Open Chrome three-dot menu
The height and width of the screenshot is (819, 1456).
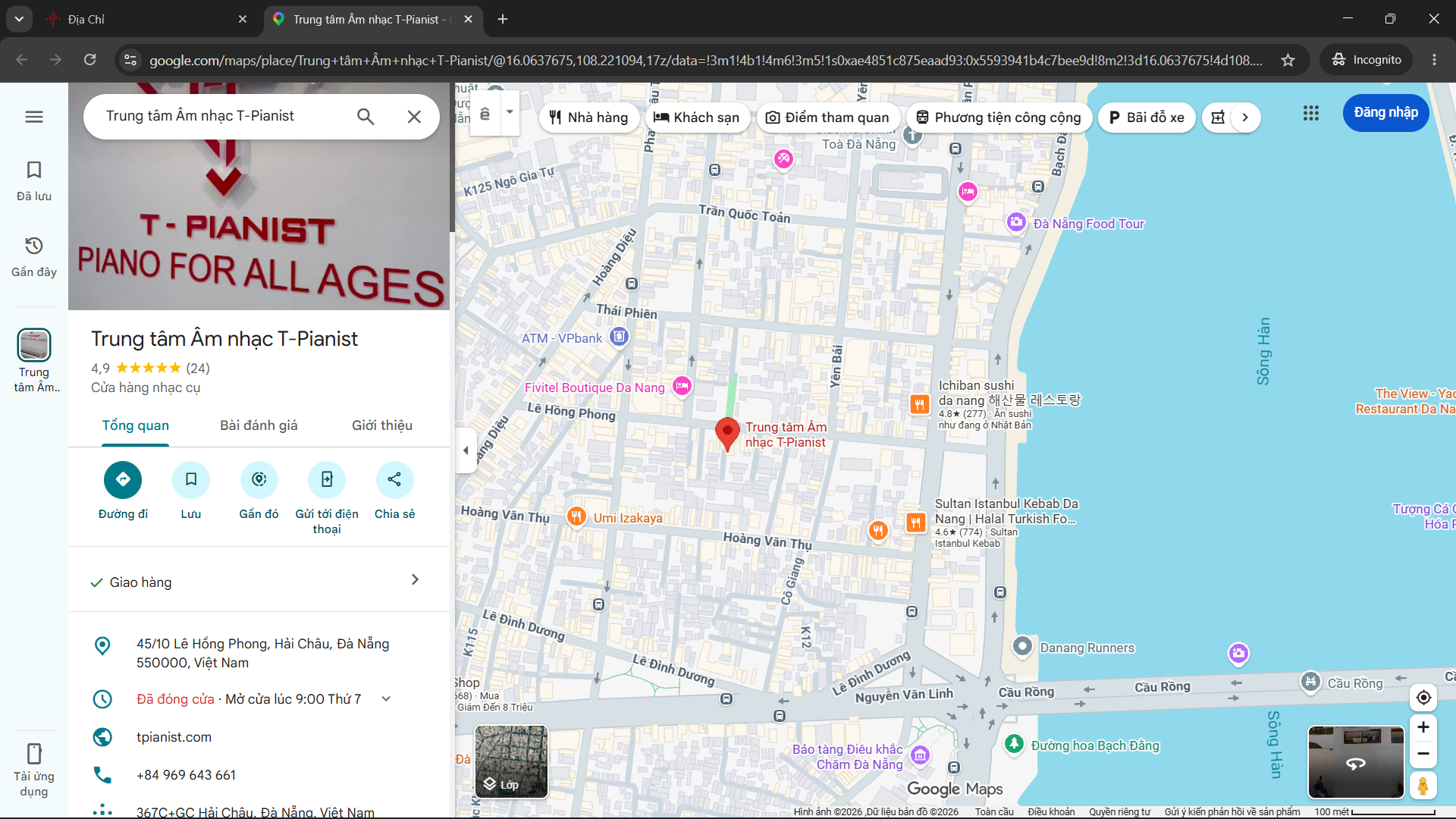1434,60
